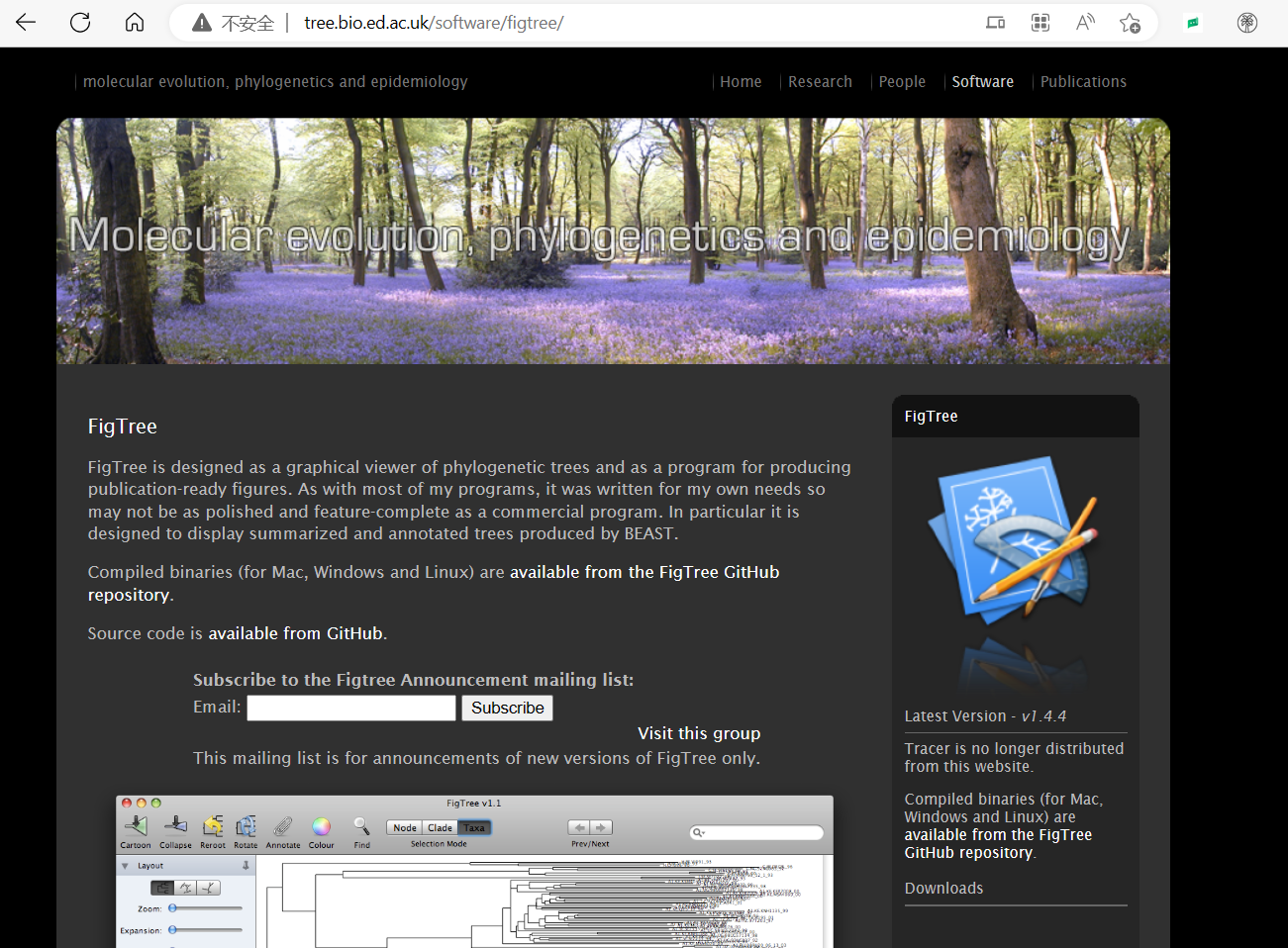This screenshot has width=1288, height=948.
Task: Click the search field in FigTree screenshot
Action: tap(756, 832)
